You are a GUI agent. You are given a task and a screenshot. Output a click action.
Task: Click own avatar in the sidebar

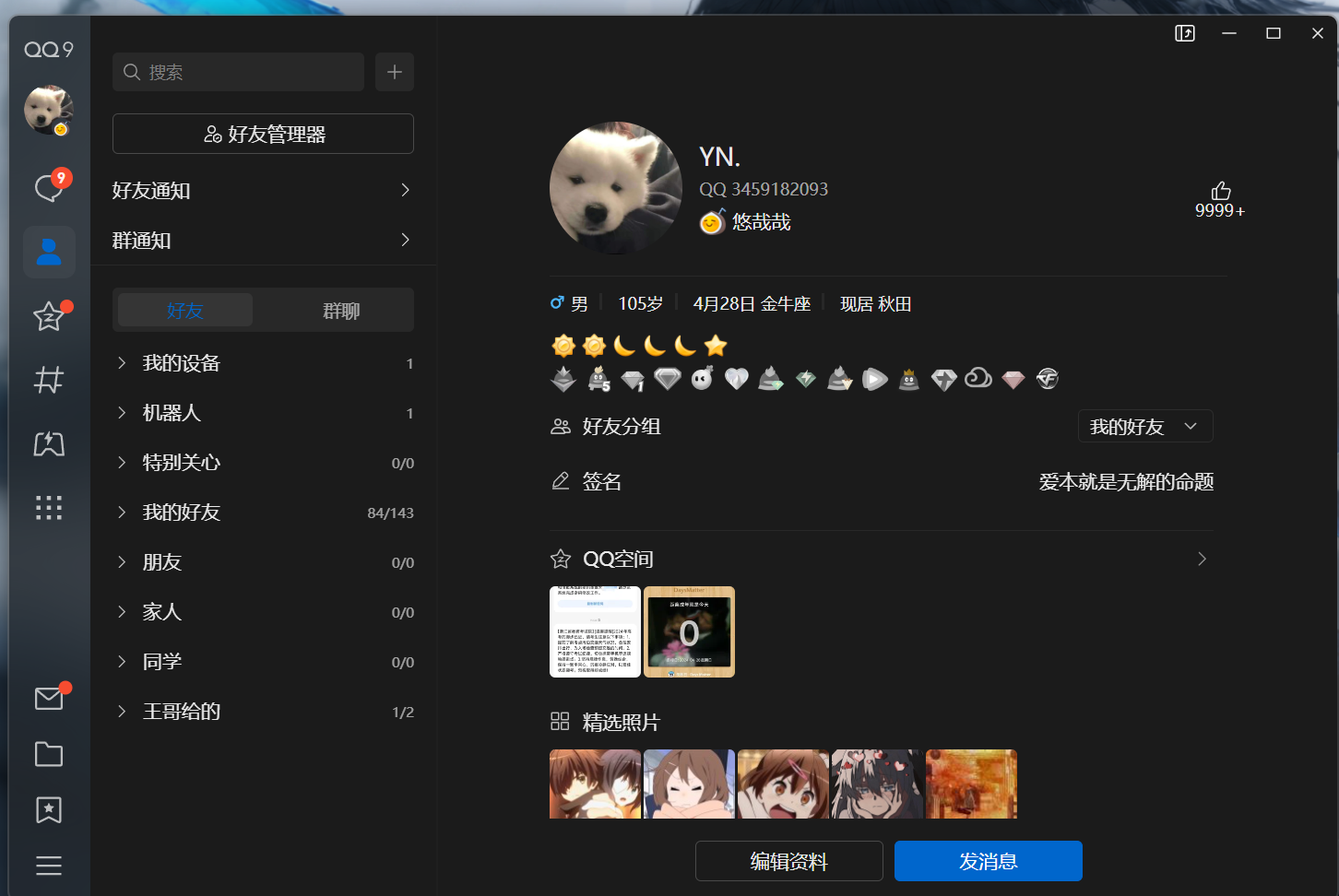49,111
